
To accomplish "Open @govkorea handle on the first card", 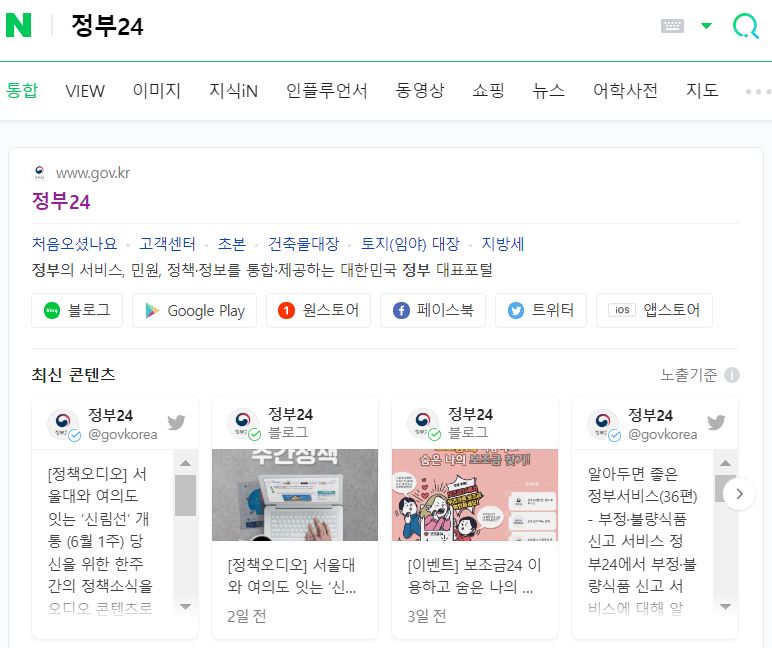I will 123,434.
